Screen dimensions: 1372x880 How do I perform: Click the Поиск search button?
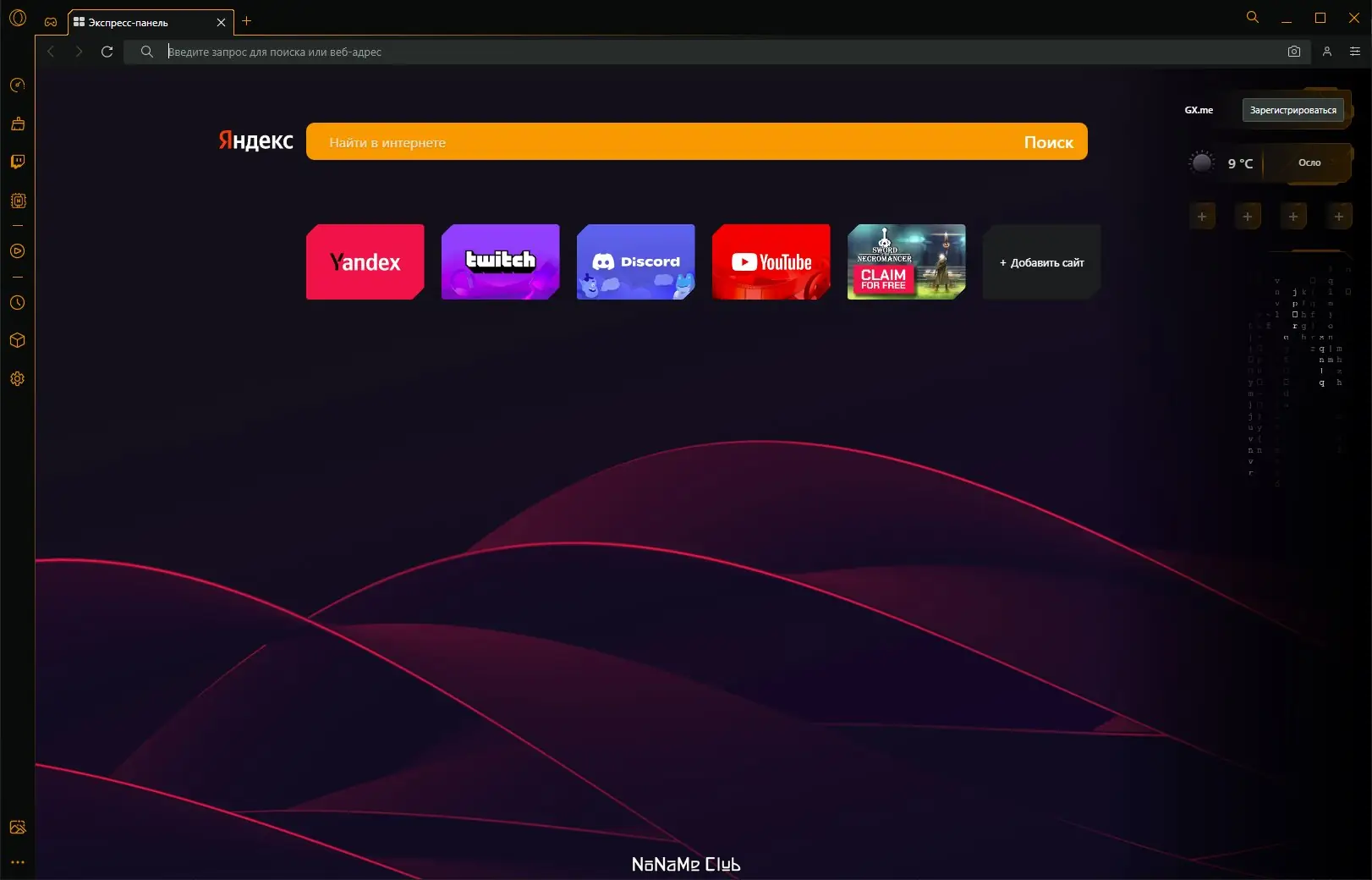click(1049, 142)
